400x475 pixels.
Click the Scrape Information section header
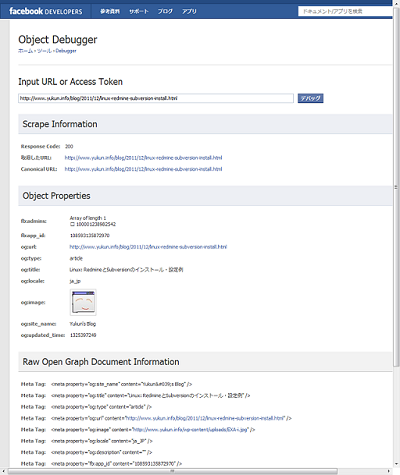pos(205,124)
